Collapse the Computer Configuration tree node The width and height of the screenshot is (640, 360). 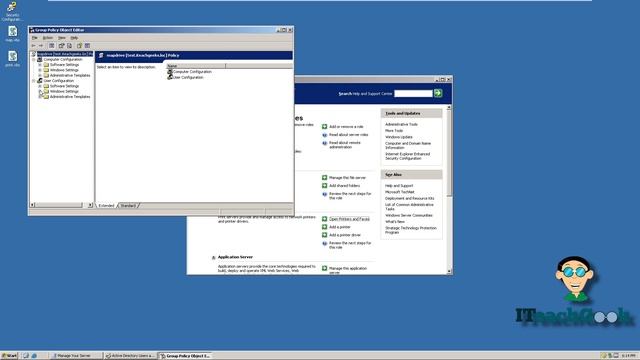[34, 60]
